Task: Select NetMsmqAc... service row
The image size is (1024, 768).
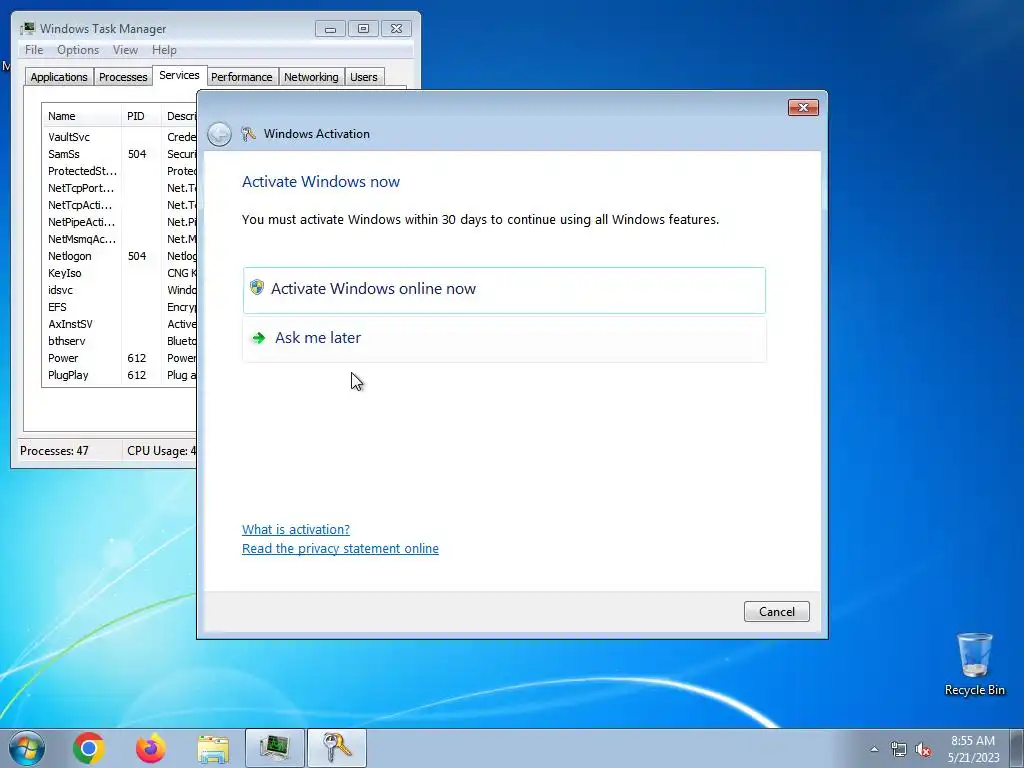Action: point(120,239)
